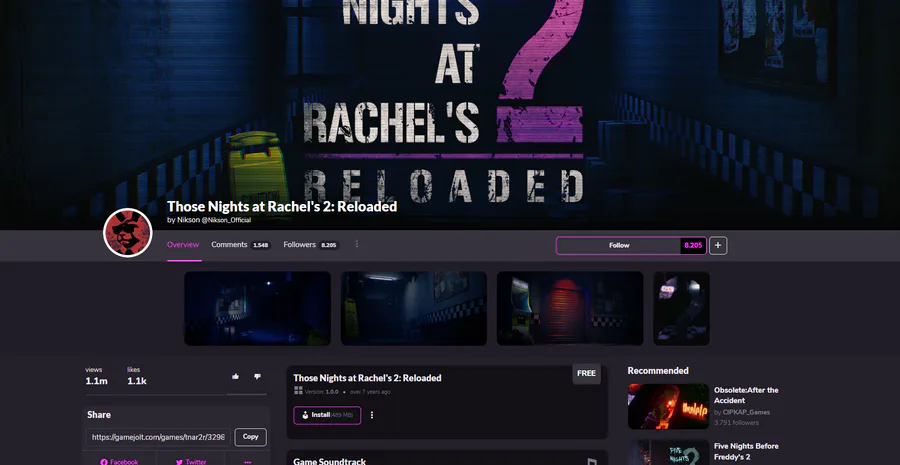The image size is (900, 465).
Task: Open Five Nights Before Freddy's 2 recommendation
Action: (746, 451)
